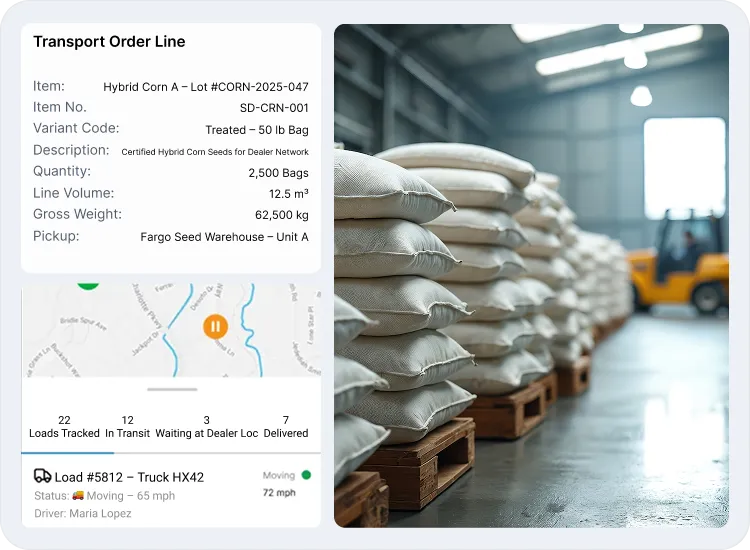
Task: Click the green Moving status dot
Action: click(306, 475)
